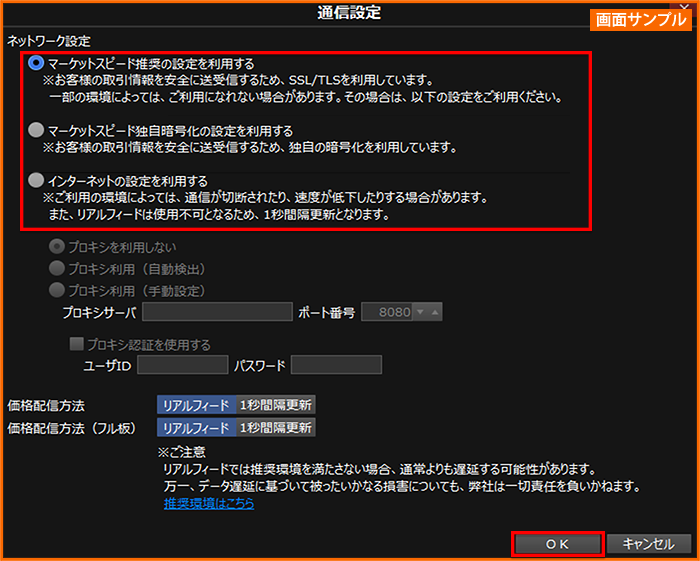The height and width of the screenshot is (561, 700).
Task: Select マーケットスピード推奨の設定を利用する radio button
Action: click(x=36, y=63)
